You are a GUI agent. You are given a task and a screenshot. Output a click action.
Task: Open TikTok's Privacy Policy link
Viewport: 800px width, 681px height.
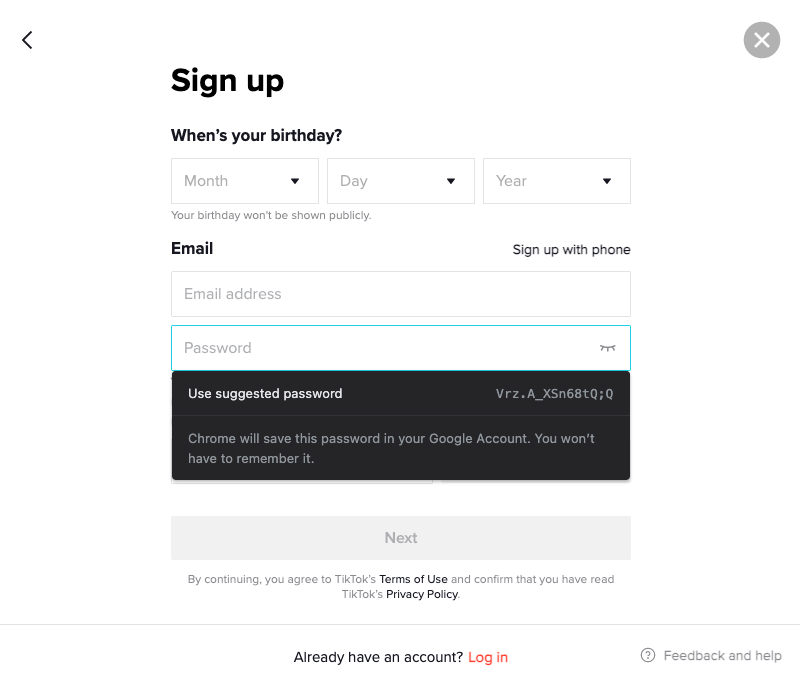(x=422, y=594)
